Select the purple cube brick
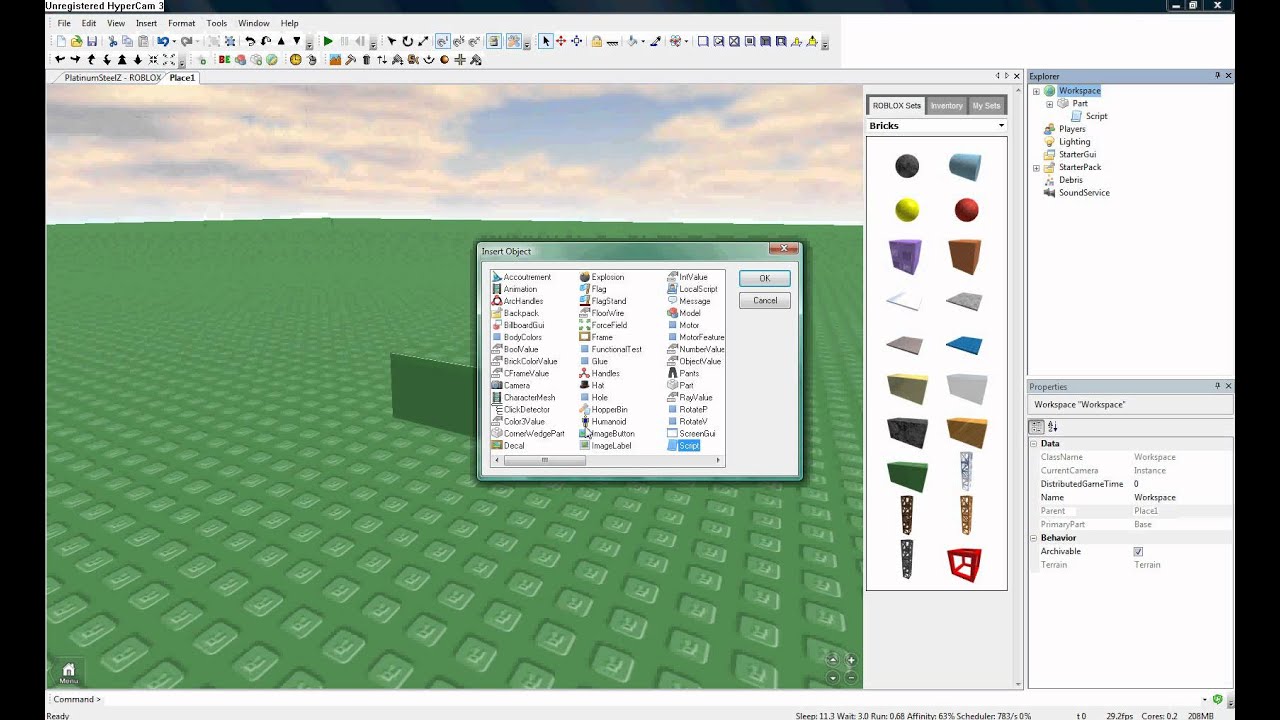Viewport: 1280px width, 720px height. point(905,256)
